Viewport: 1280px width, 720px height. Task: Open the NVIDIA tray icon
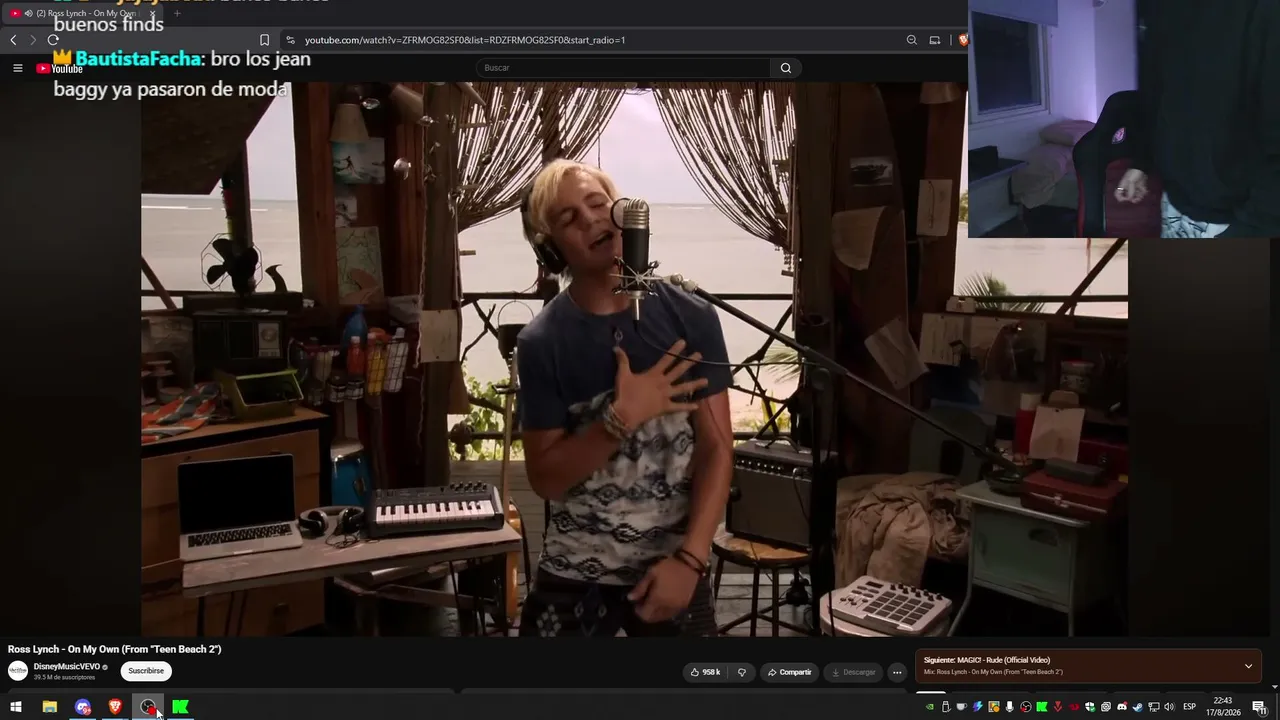pyautogui.click(x=930, y=707)
